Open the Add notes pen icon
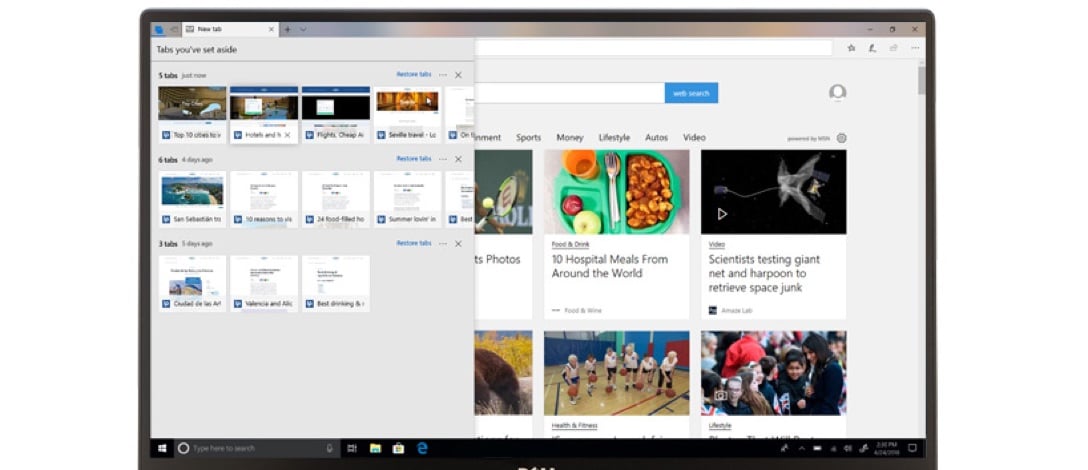Image resolution: width=1088 pixels, height=470 pixels. tap(872, 48)
